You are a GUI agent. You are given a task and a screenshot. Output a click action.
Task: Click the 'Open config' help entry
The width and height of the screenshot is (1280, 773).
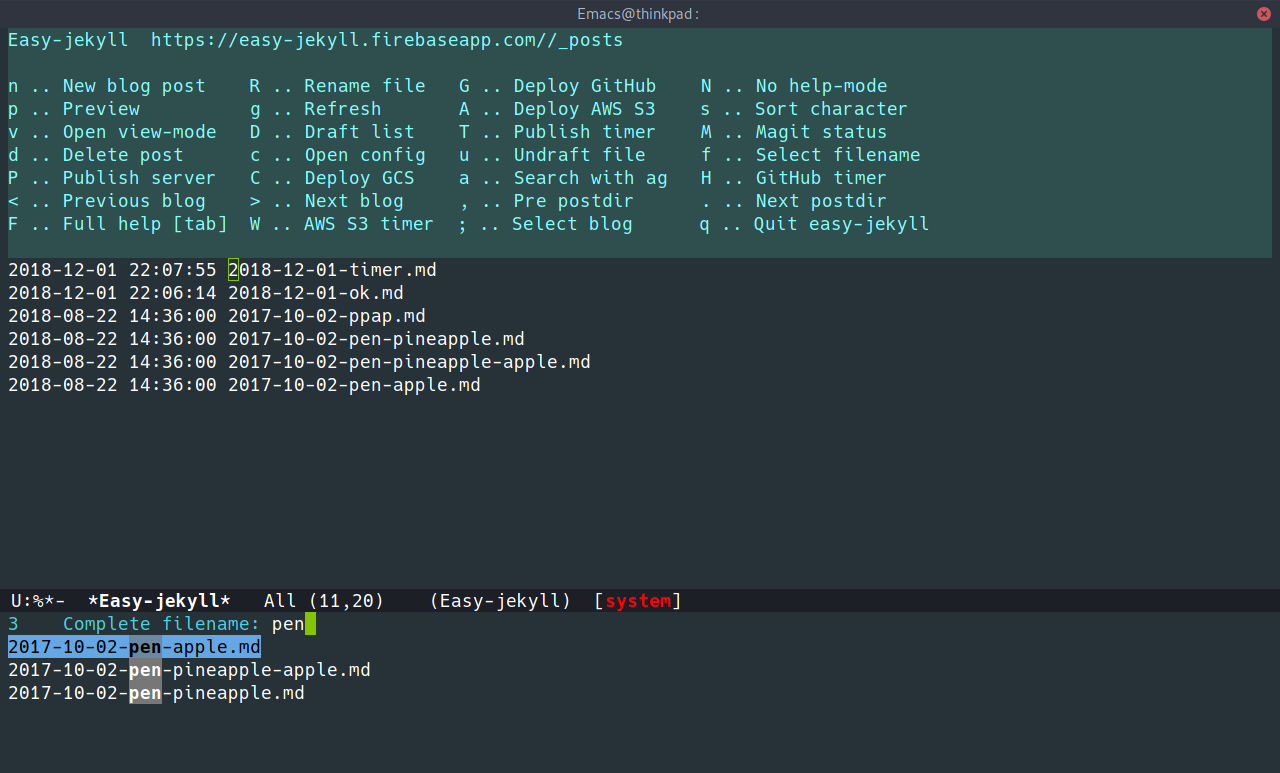[x=338, y=155]
